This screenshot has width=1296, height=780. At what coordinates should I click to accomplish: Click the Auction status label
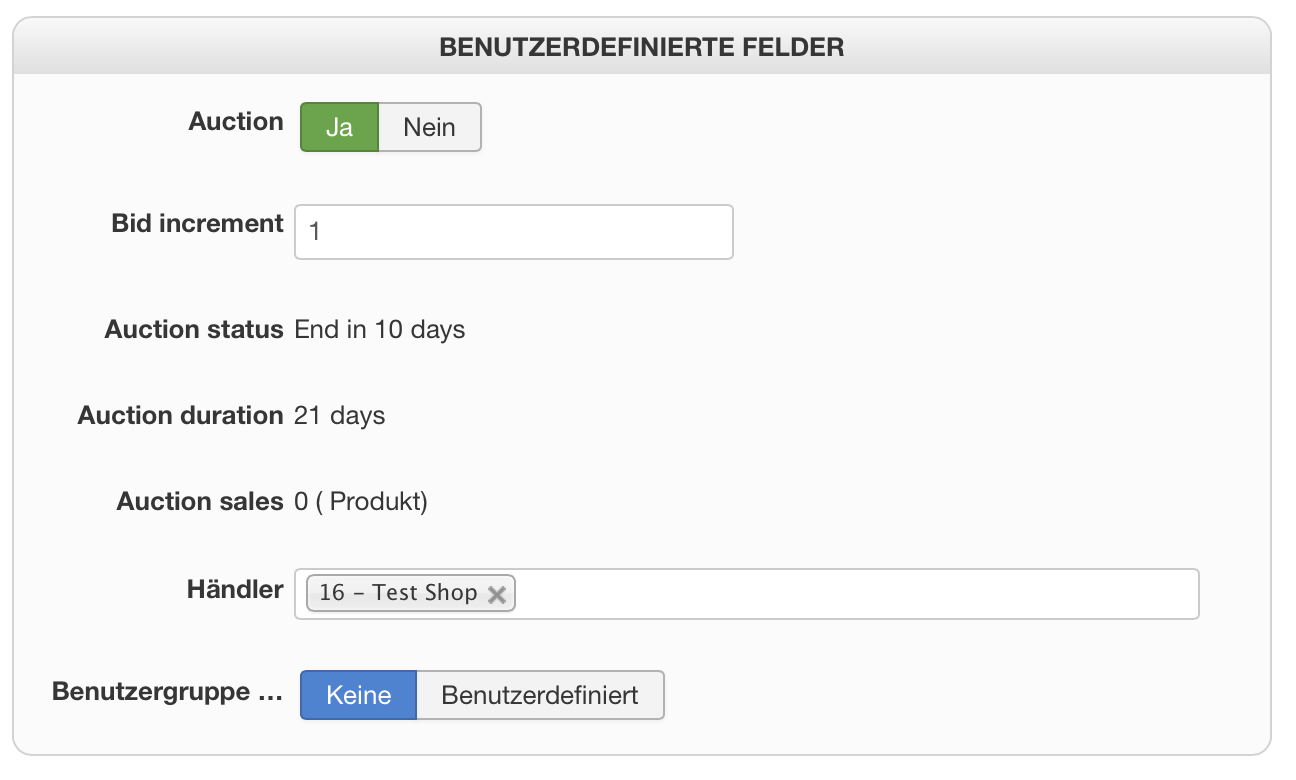[x=194, y=329]
